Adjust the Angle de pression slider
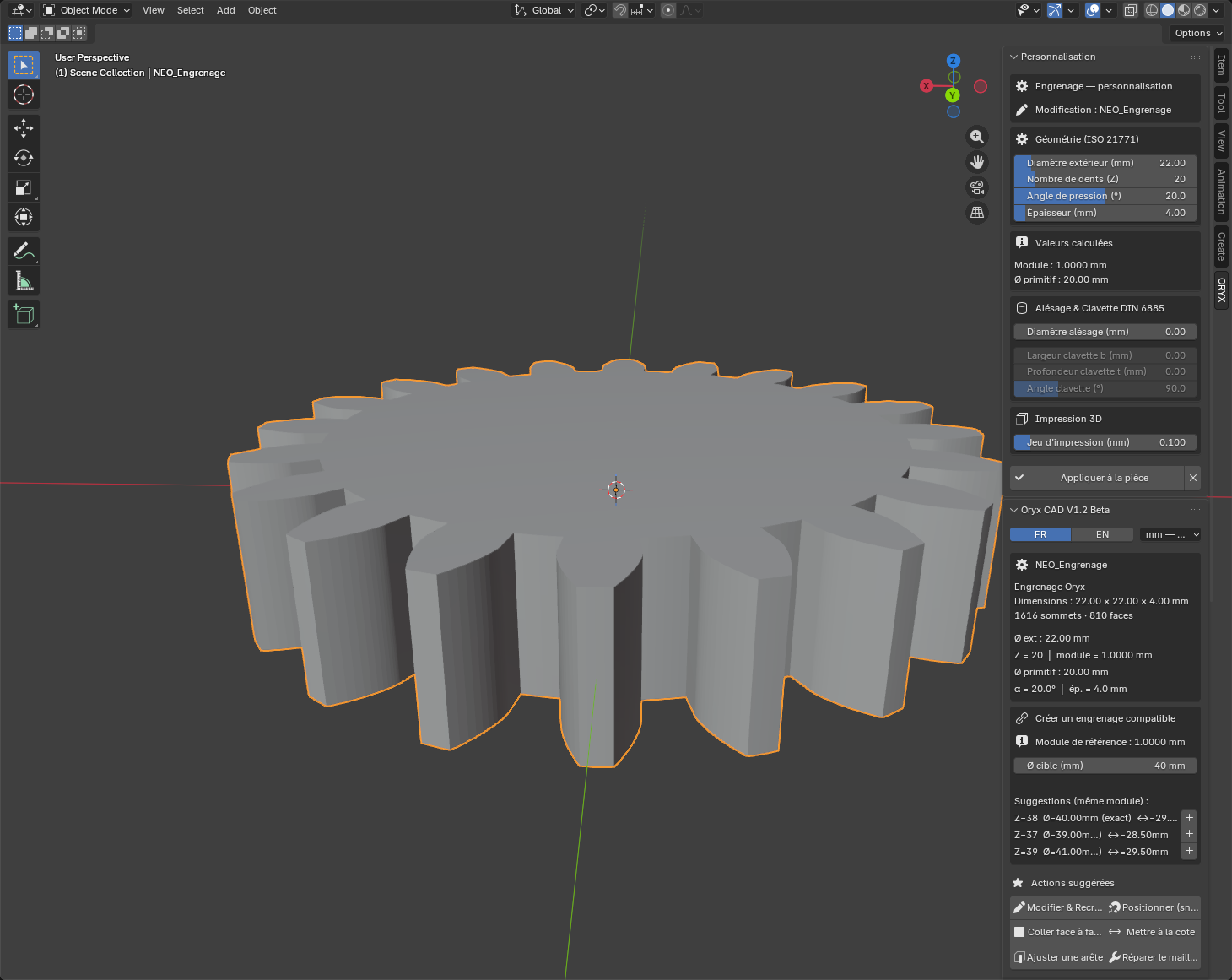Viewport: 1232px width, 980px height. tap(1105, 196)
